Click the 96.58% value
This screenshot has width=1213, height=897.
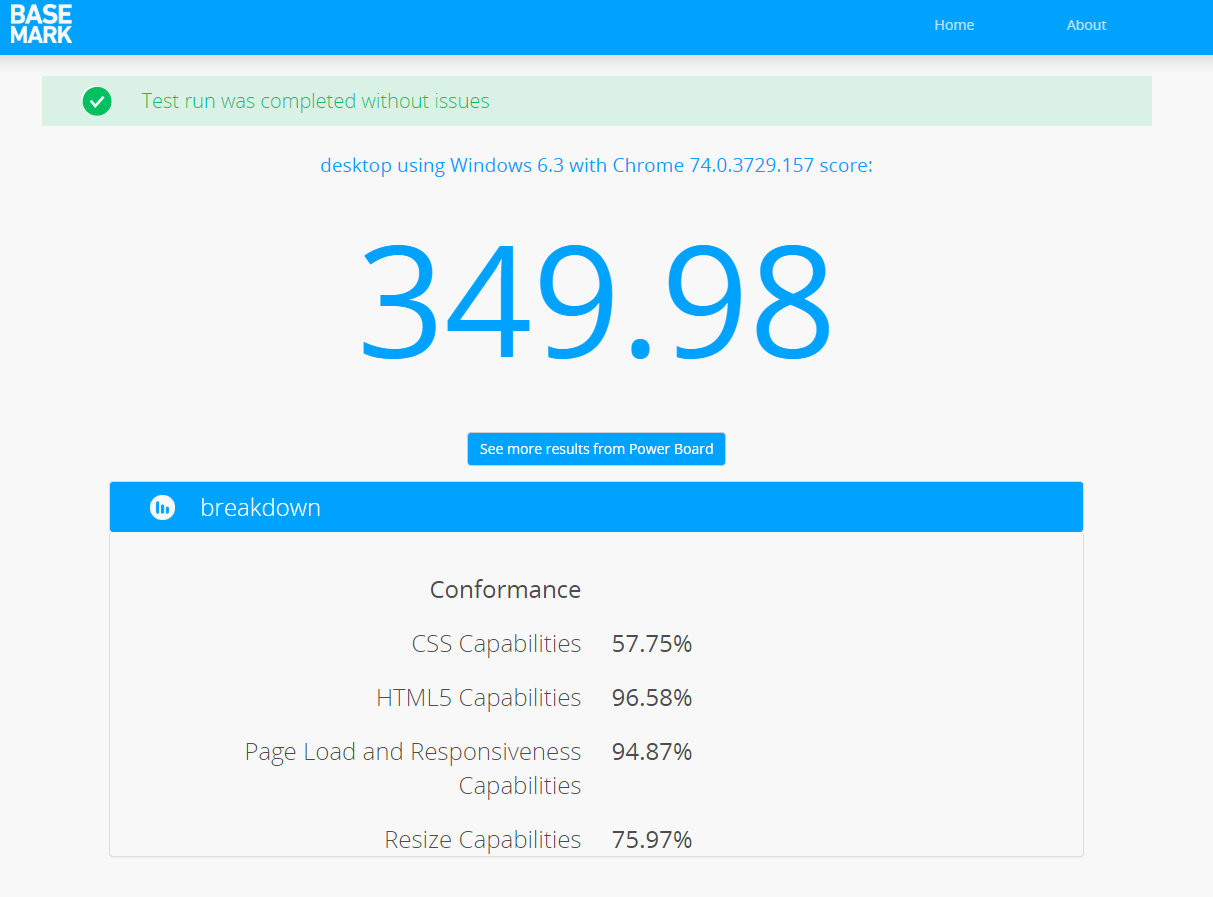652,698
